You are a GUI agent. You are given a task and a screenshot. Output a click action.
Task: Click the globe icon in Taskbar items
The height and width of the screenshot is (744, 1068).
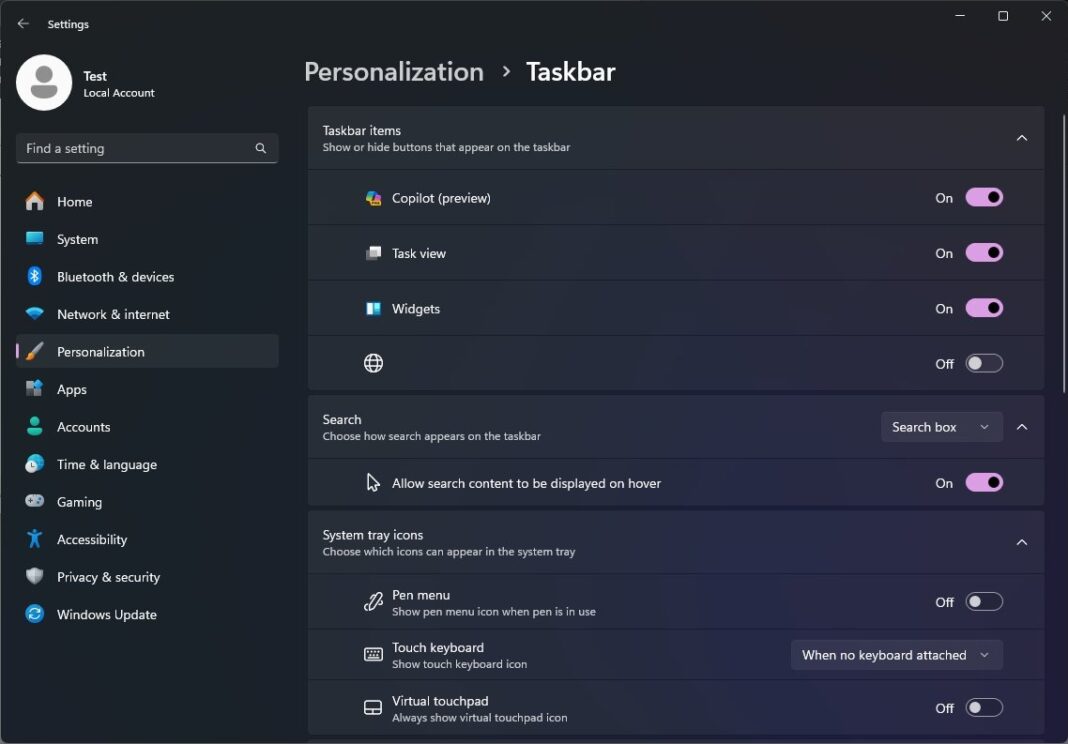(x=373, y=363)
